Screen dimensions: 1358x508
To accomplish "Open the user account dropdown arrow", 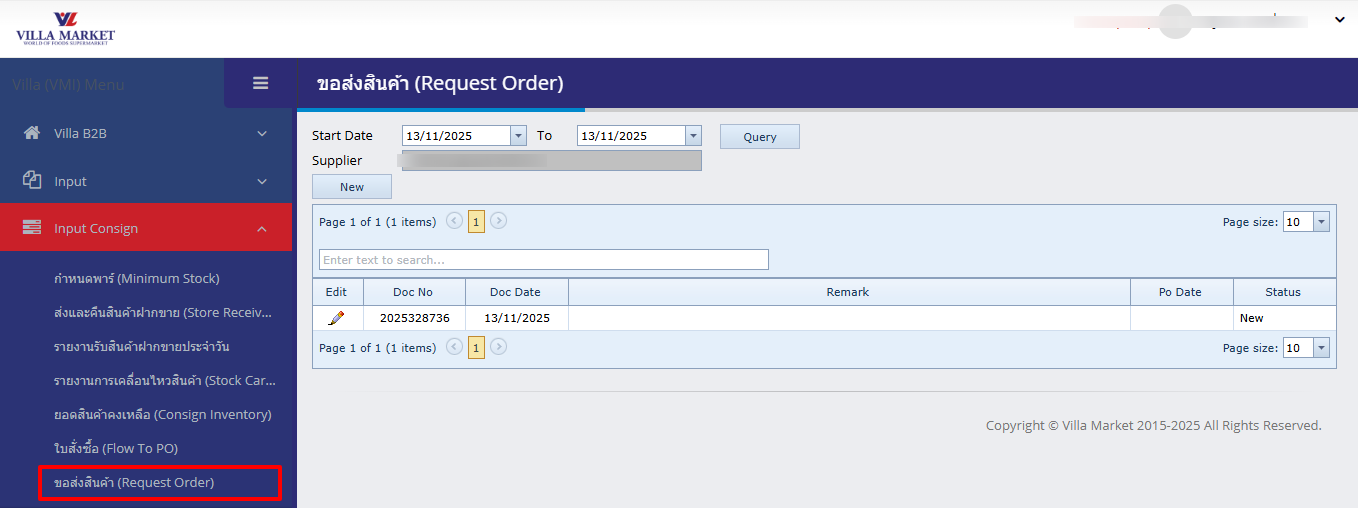I will (x=1340, y=19).
